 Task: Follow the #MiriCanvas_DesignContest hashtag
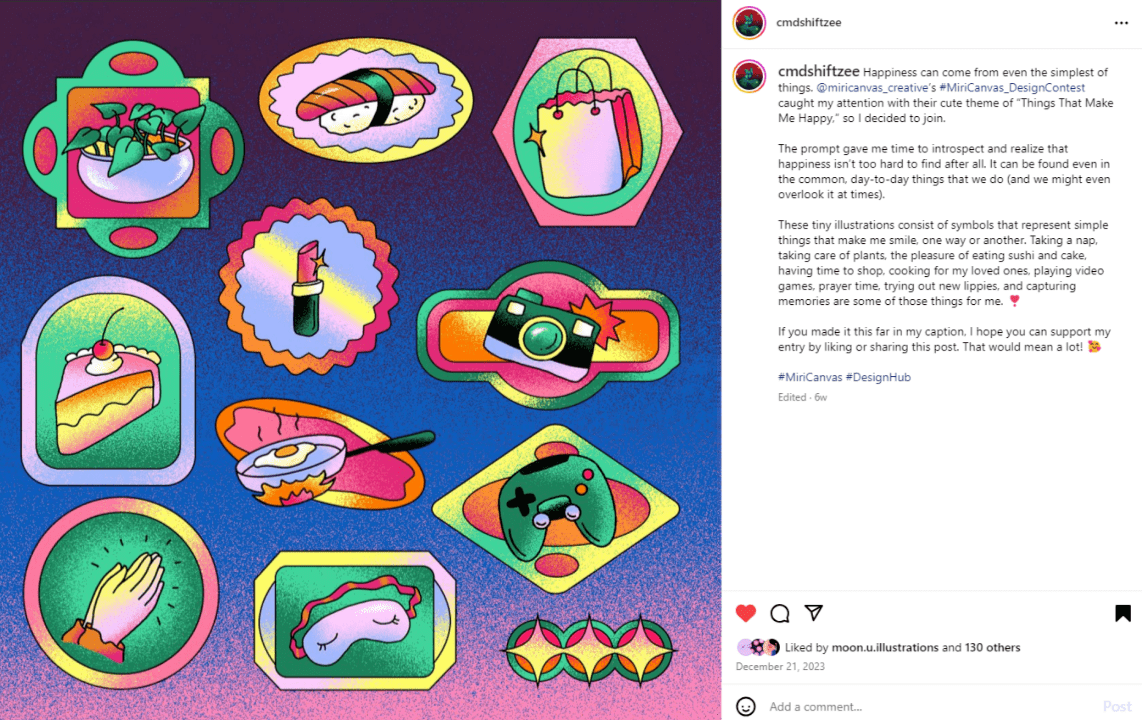(1012, 87)
